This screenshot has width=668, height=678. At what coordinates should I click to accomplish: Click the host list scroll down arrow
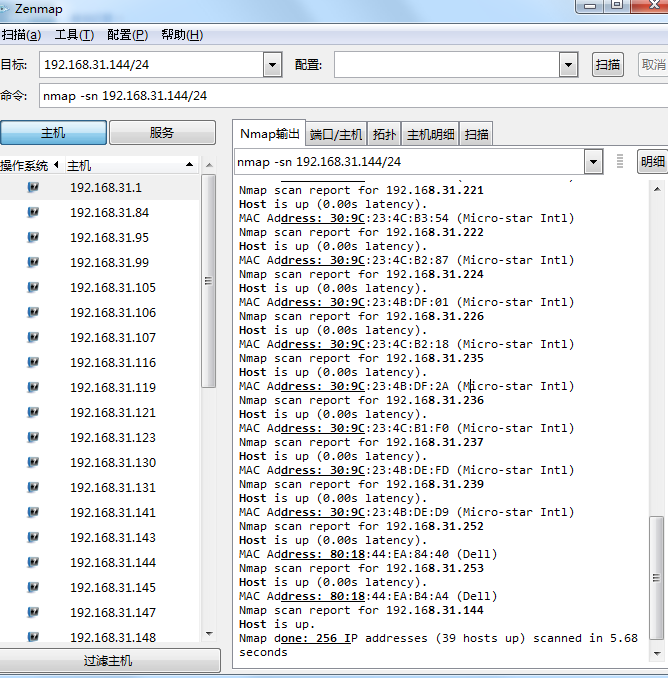pos(209,634)
